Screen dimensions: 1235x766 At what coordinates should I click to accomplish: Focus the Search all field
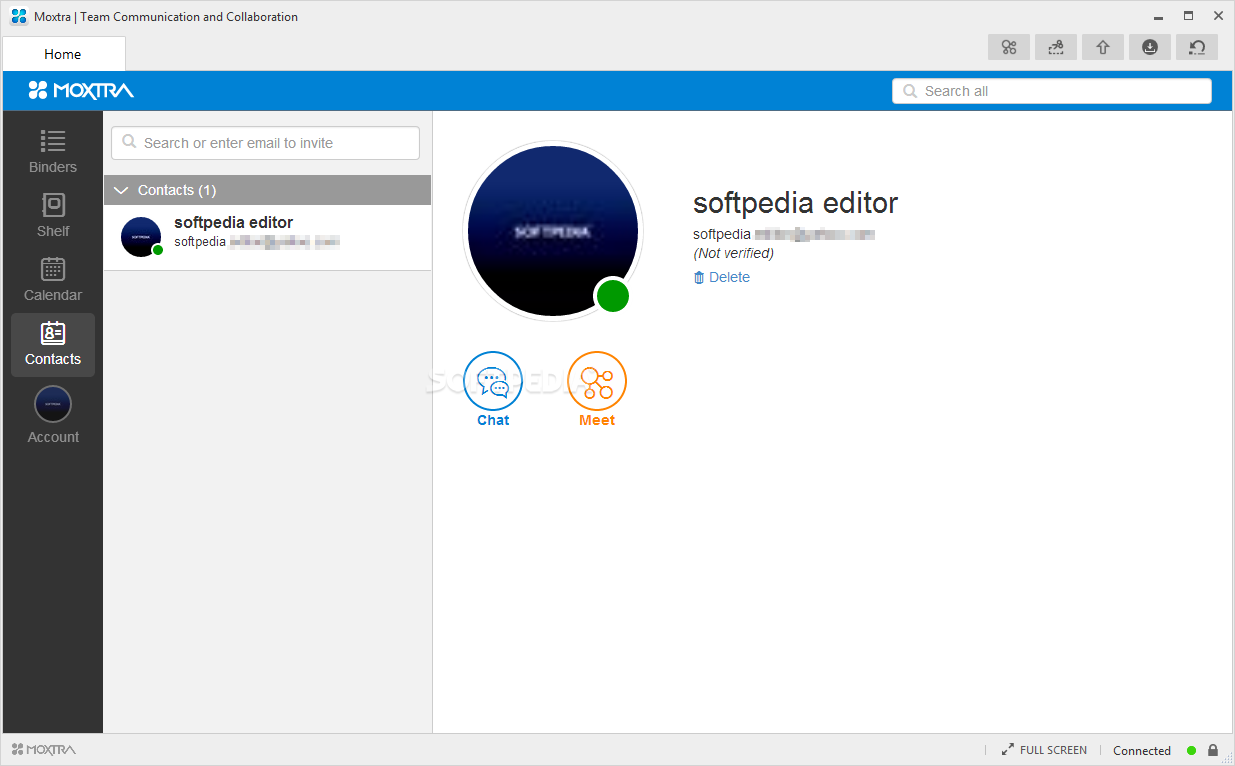click(x=1052, y=91)
